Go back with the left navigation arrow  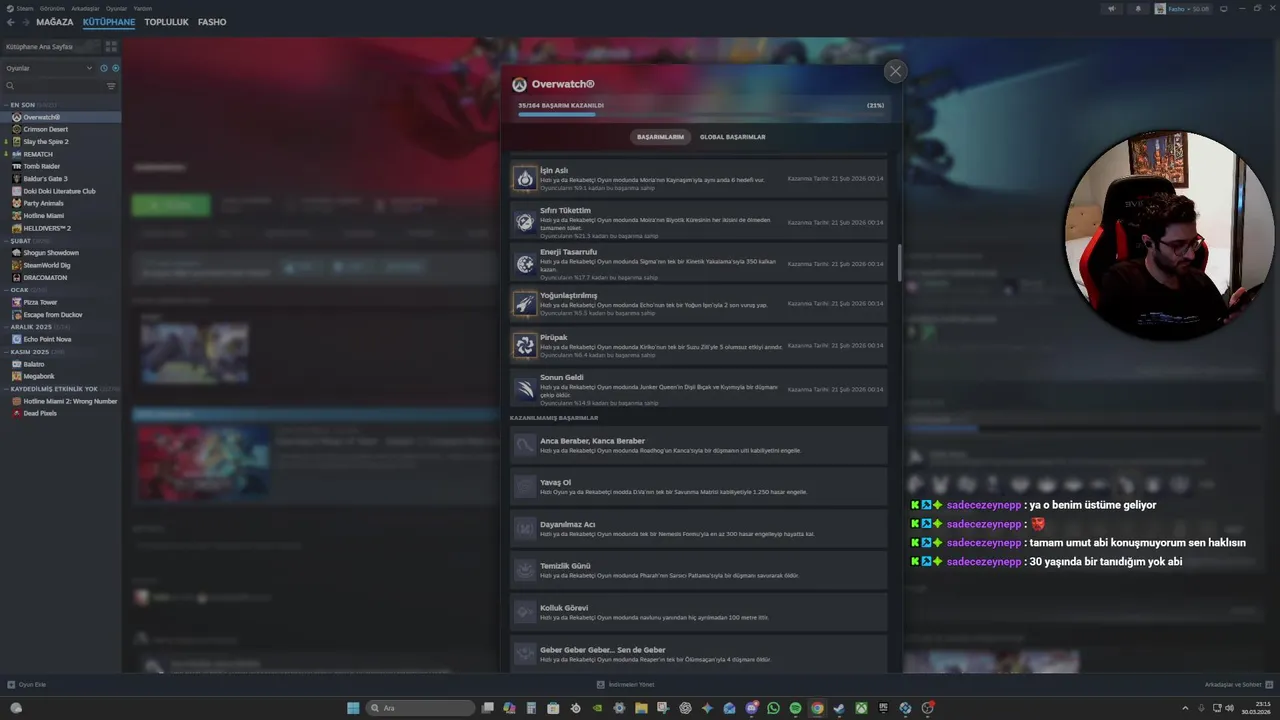[11, 22]
